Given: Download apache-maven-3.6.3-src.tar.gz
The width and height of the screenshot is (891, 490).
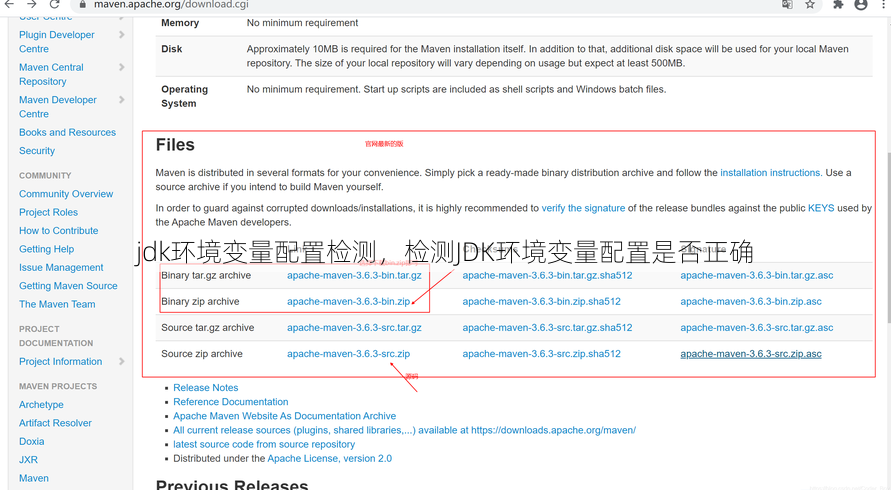Looking at the screenshot, I should pyautogui.click(x=354, y=327).
